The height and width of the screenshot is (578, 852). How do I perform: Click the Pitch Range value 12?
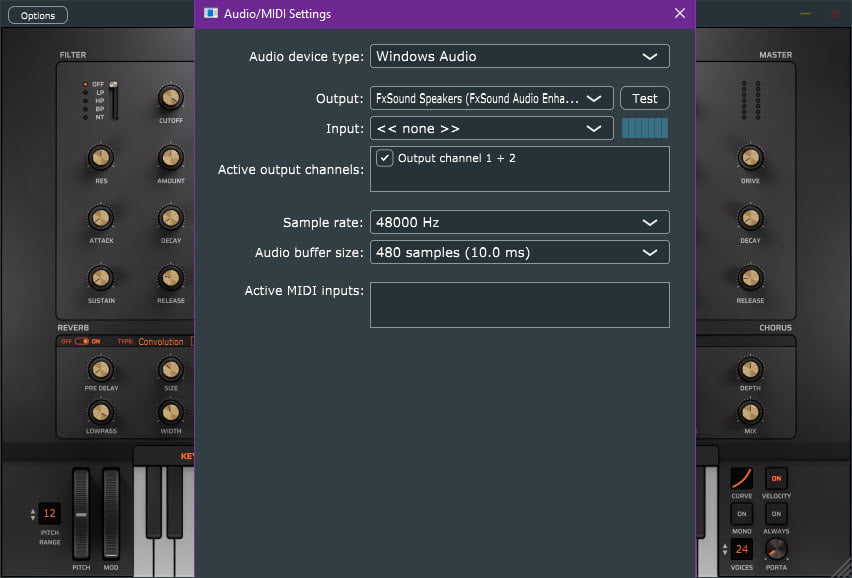tap(49, 513)
